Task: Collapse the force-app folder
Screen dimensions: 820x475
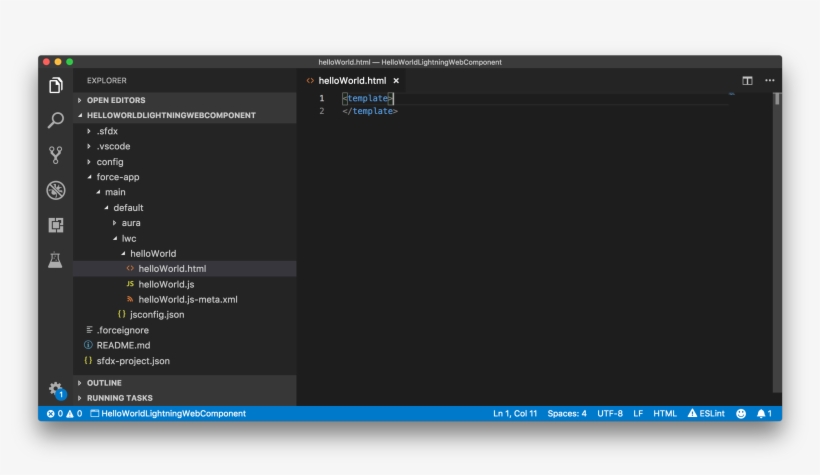Action: click(185, 177)
